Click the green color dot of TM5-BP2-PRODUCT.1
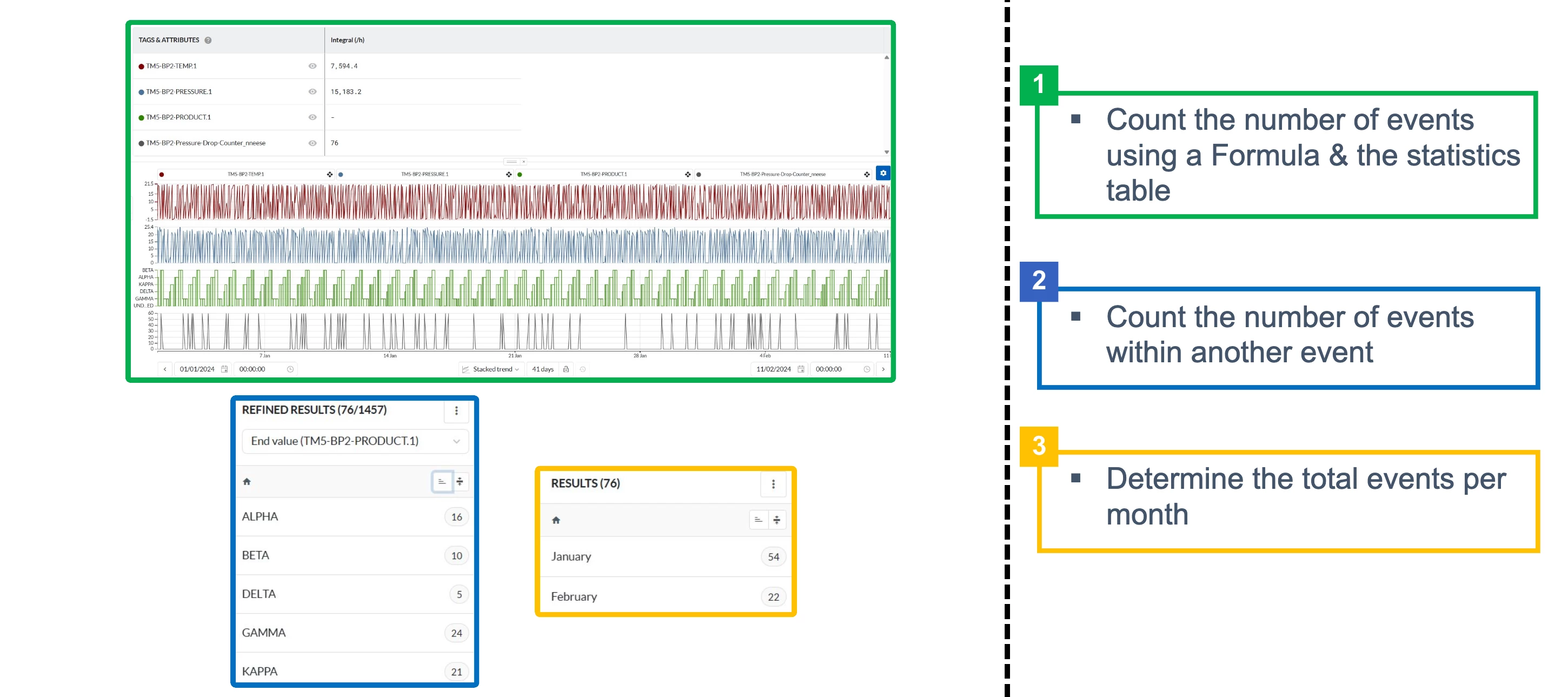The image size is (1568, 697). [141, 117]
